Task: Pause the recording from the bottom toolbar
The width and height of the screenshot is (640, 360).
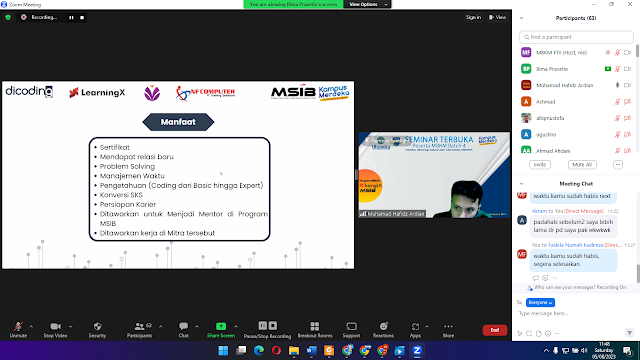Action: coord(262,325)
